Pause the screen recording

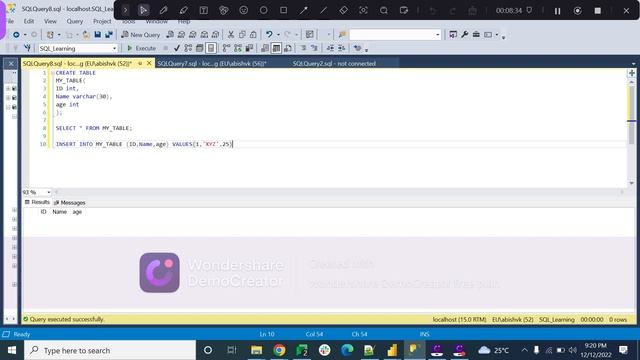click(557, 11)
